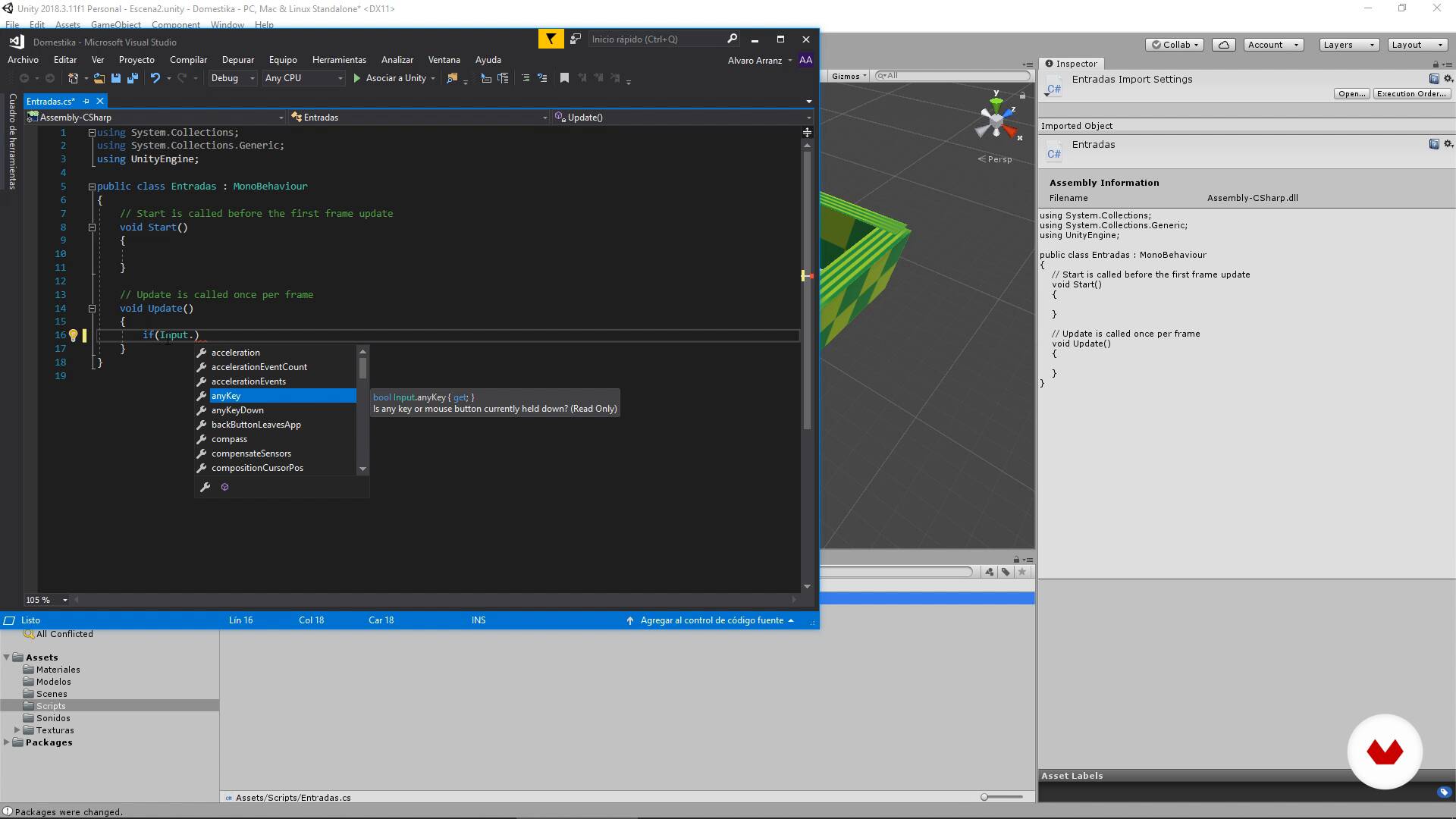The width and height of the screenshot is (1456, 819).
Task: Click the Unity scene orientation gizmo cube
Action: tap(996, 120)
